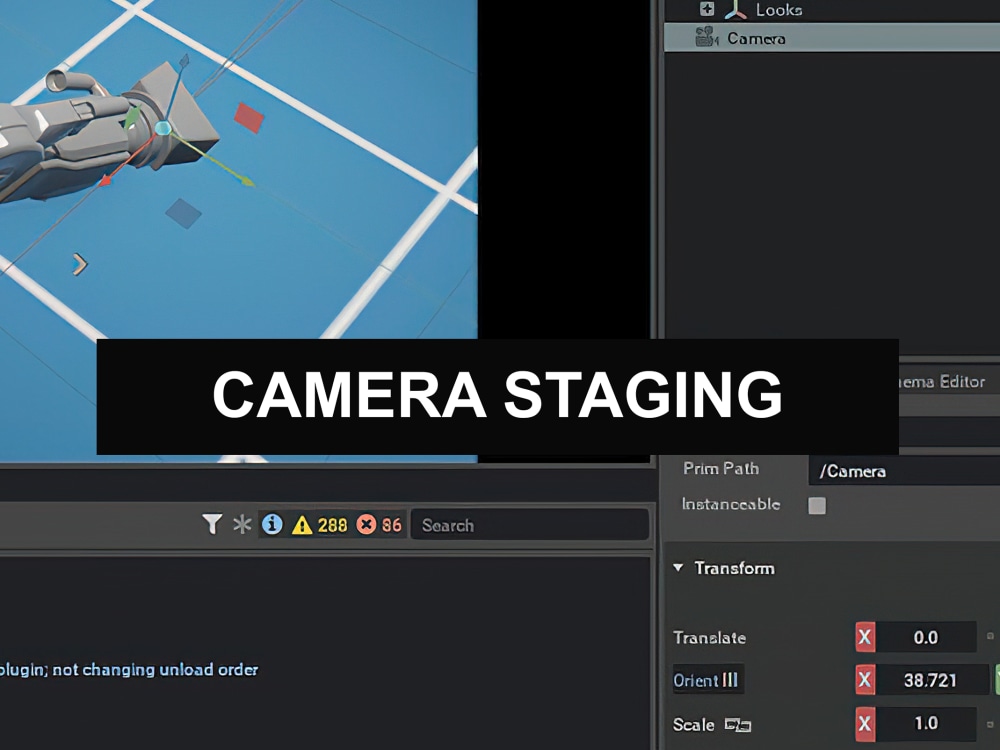The width and height of the screenshot is (1000, 750).
Task: Collapse the Transform section
Action: tap(679, 568)
